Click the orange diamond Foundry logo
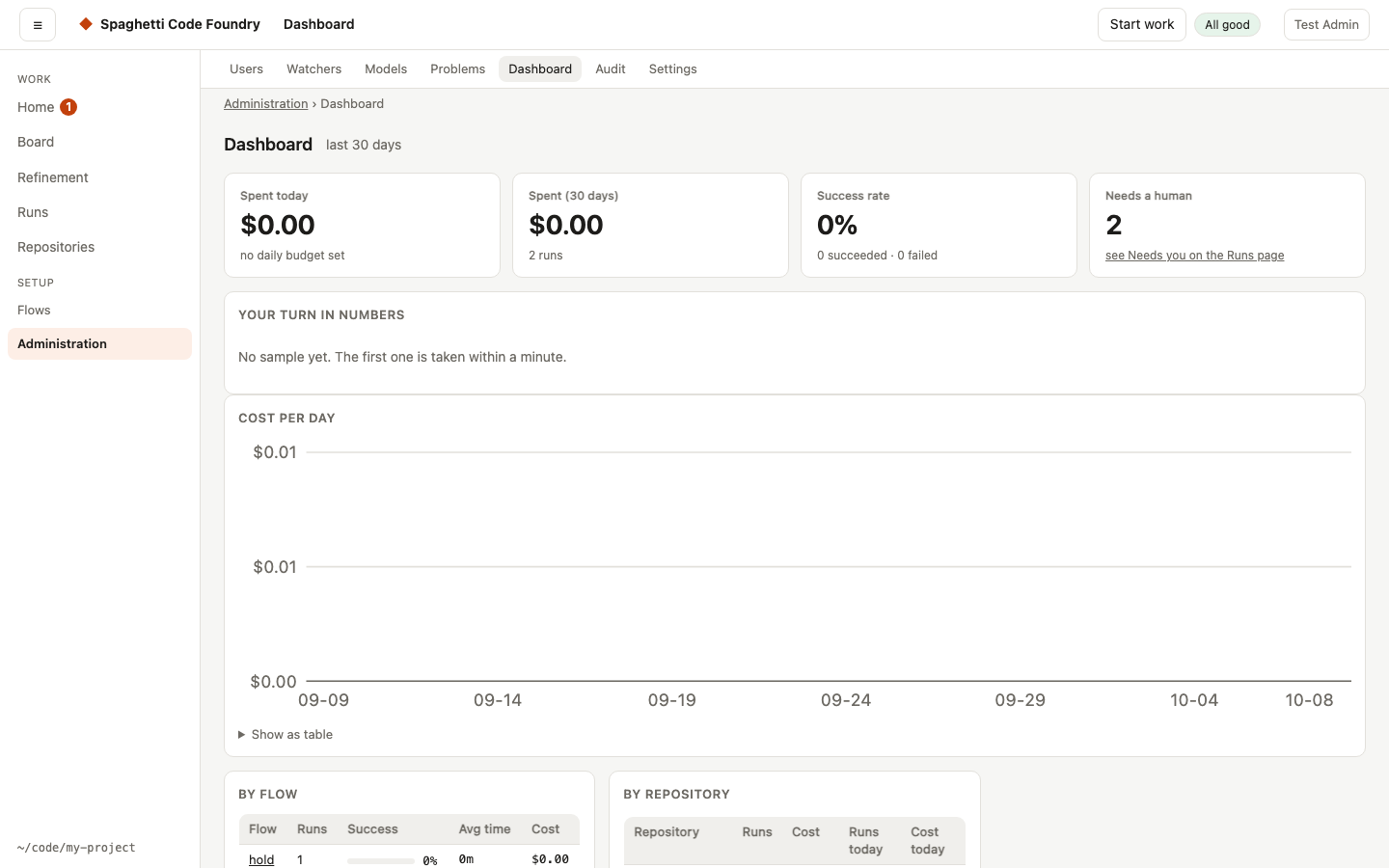Screen dimensions: 1389x868 (86, 24)
